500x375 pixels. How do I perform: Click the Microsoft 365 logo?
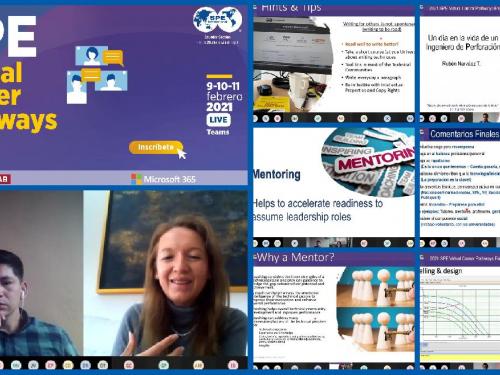tap(163, 179)
